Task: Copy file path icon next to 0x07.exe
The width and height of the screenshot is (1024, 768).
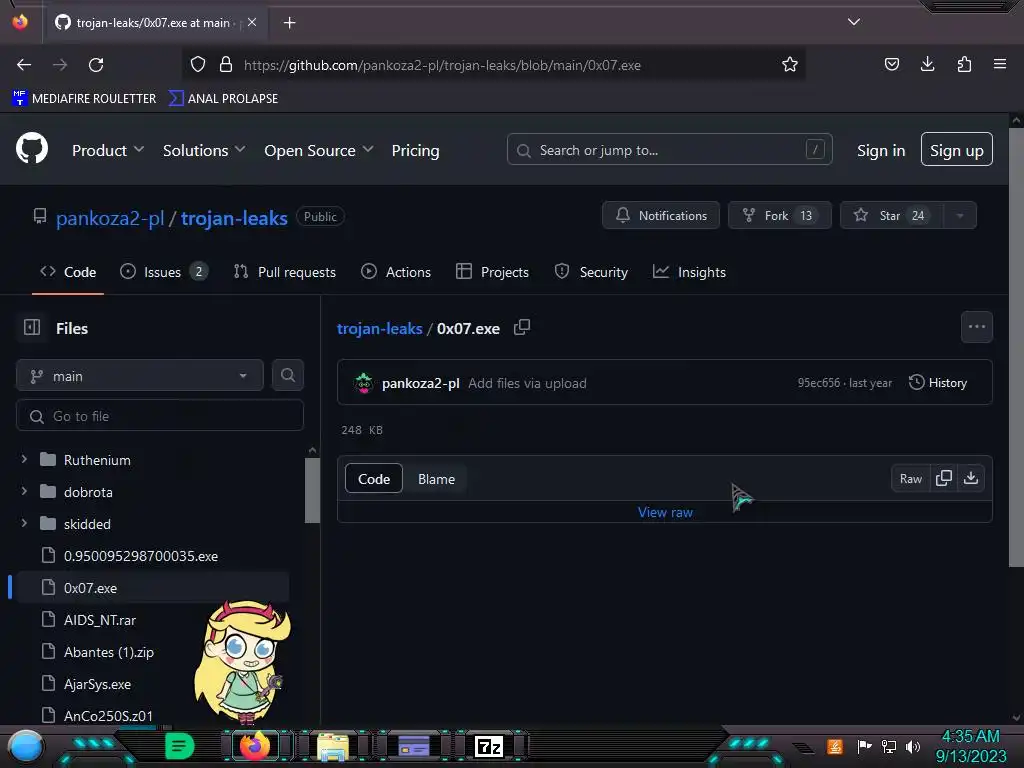Action: [522, 327]
